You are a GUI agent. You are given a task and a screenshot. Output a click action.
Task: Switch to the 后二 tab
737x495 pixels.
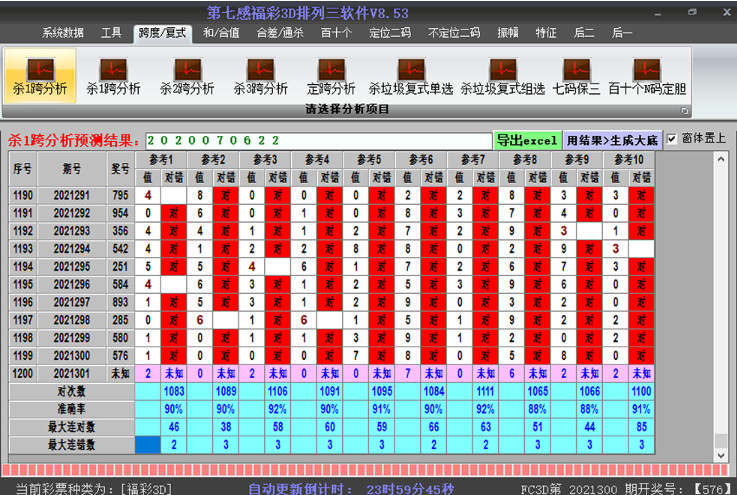pyautogui.click(x=584, y=33)
